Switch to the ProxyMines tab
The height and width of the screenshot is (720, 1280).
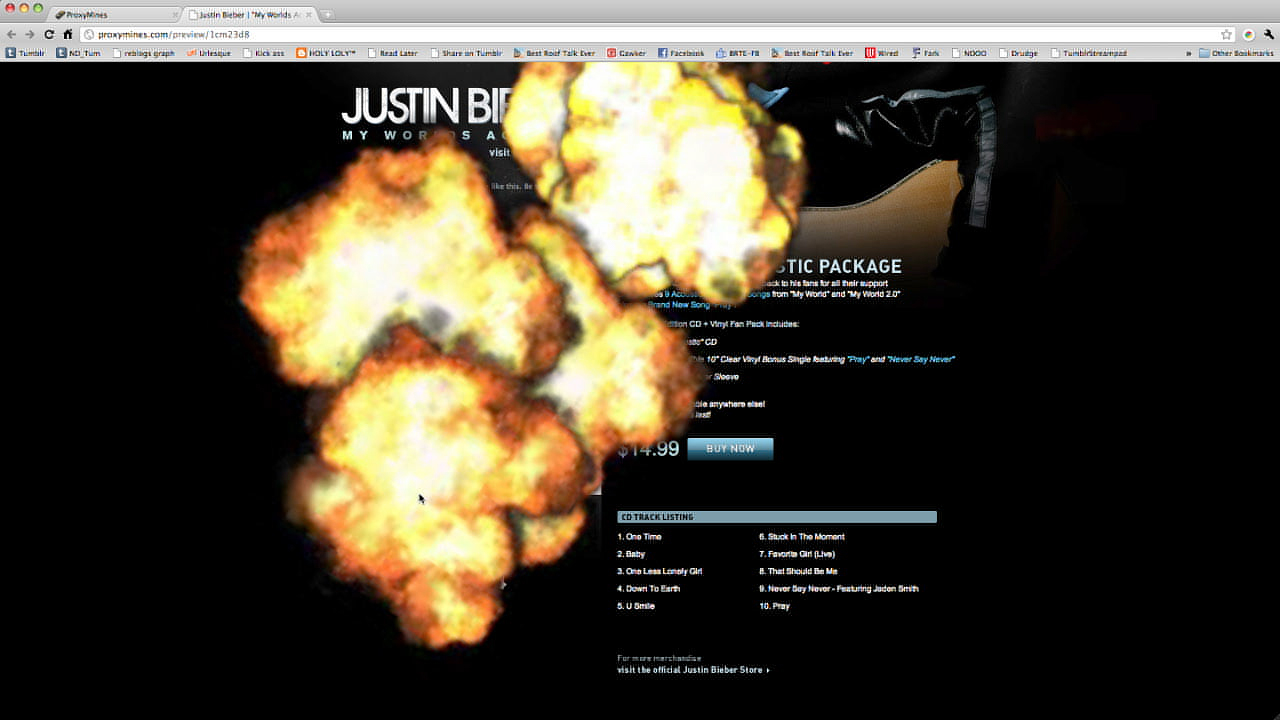point(113,15)
